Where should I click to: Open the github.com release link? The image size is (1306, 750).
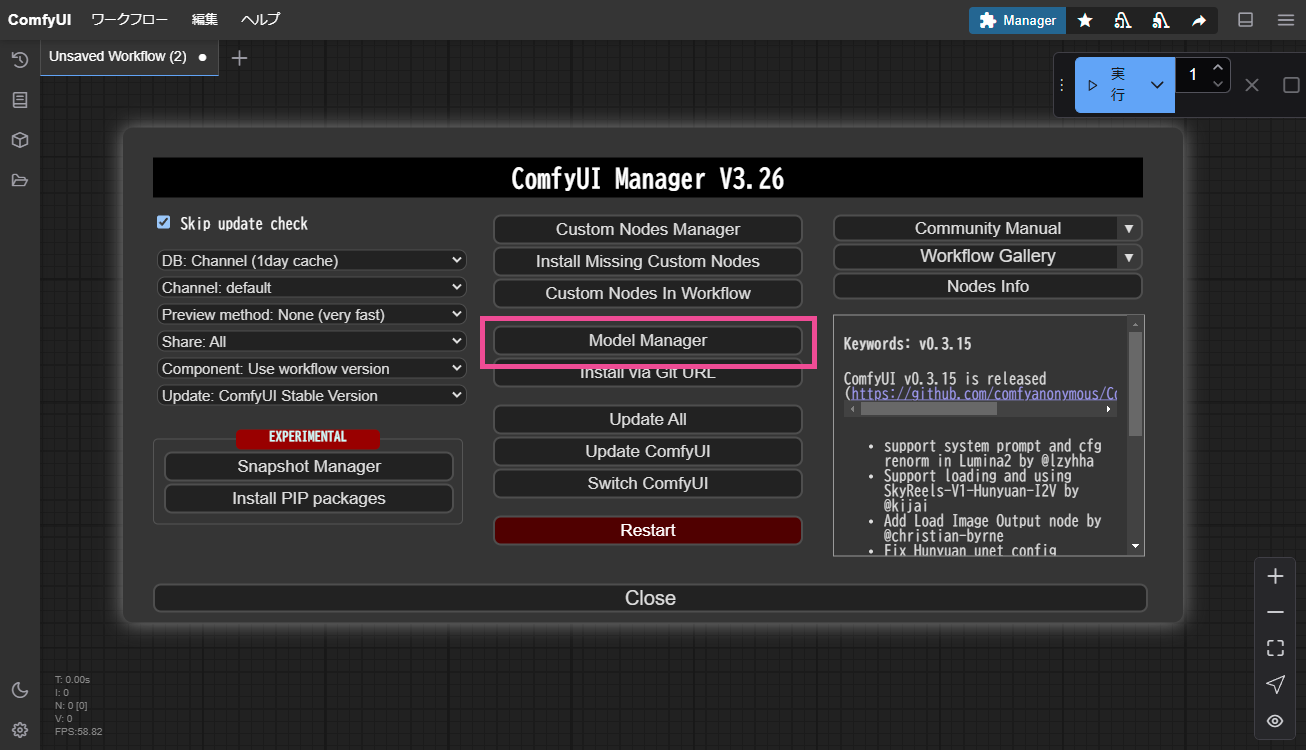(983, 394)
